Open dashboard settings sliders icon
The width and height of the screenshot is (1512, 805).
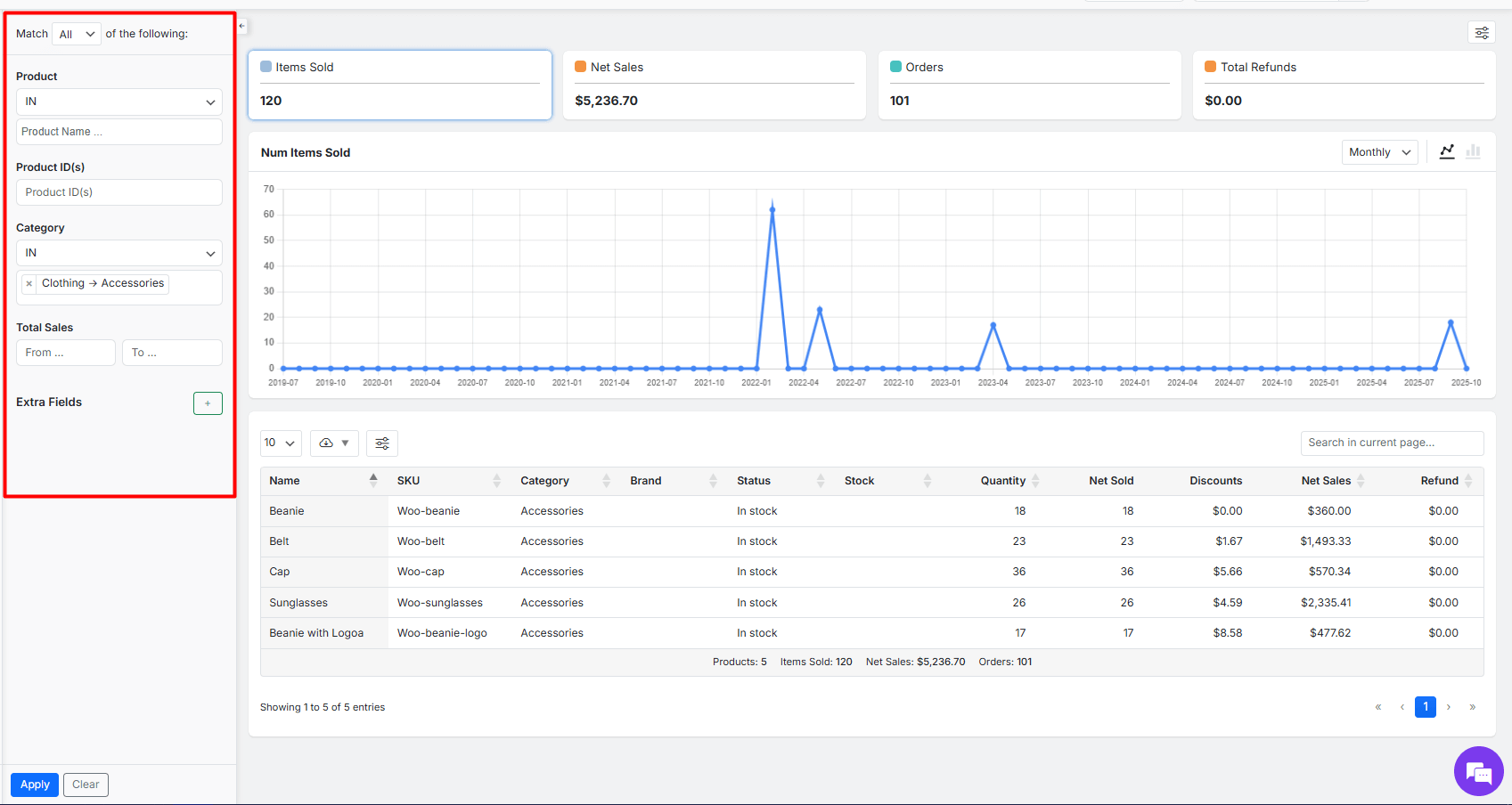point(1481,33)
